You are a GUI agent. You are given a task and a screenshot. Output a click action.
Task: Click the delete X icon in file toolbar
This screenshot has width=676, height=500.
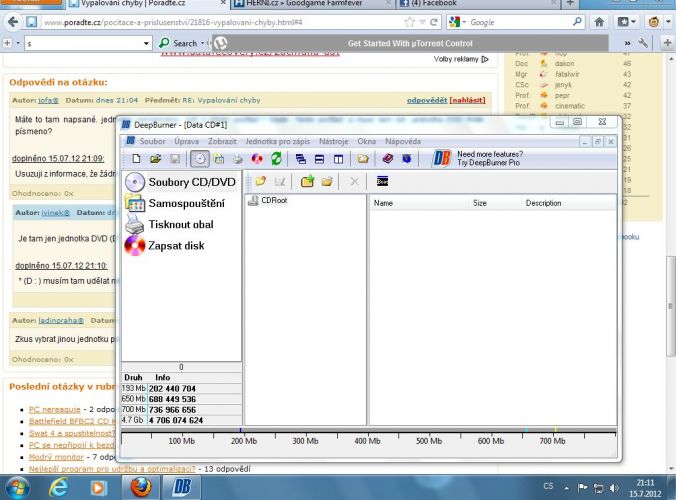click(354, 181)
